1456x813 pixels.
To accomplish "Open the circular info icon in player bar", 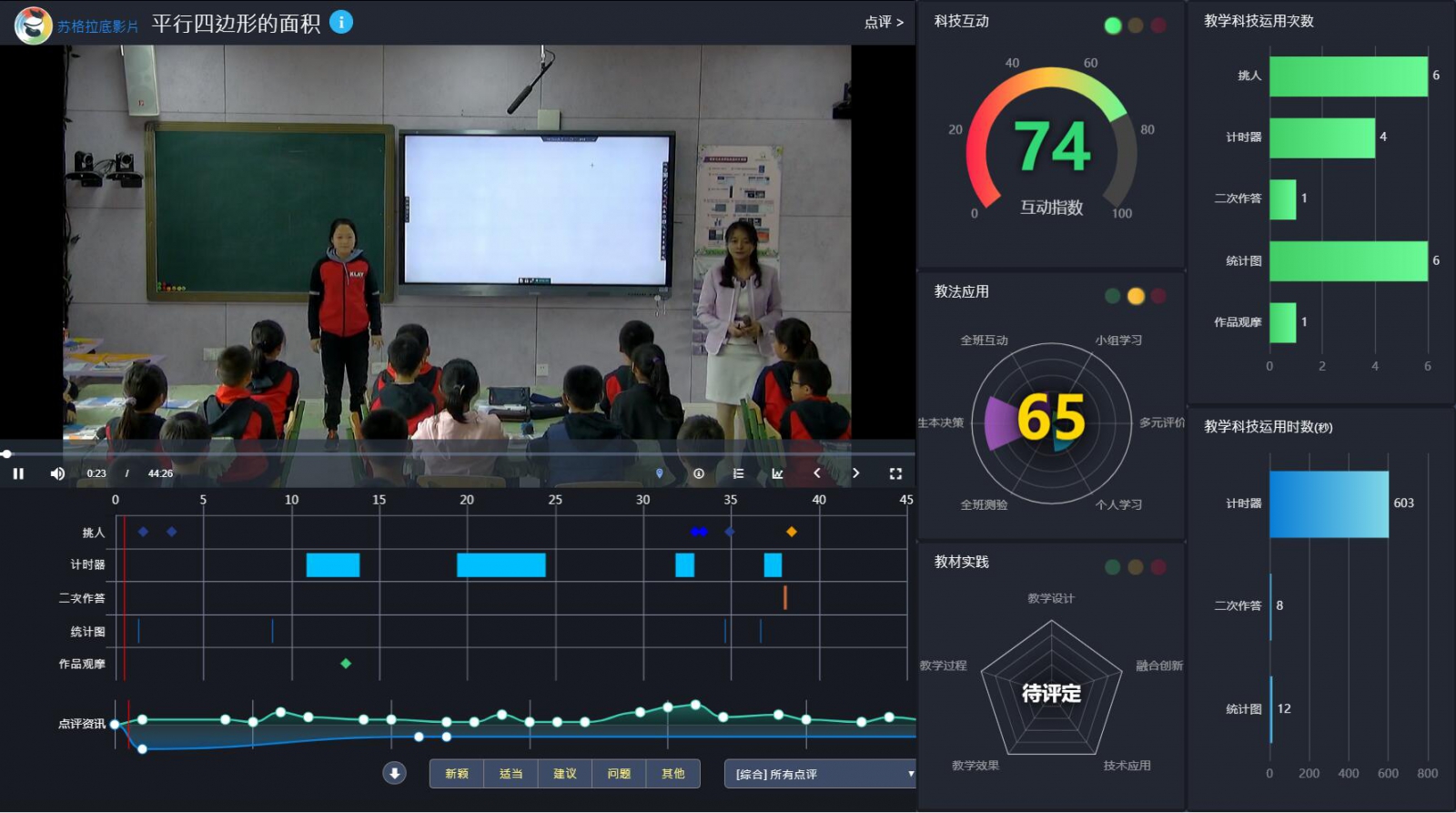I will click(x=699, y=473).
